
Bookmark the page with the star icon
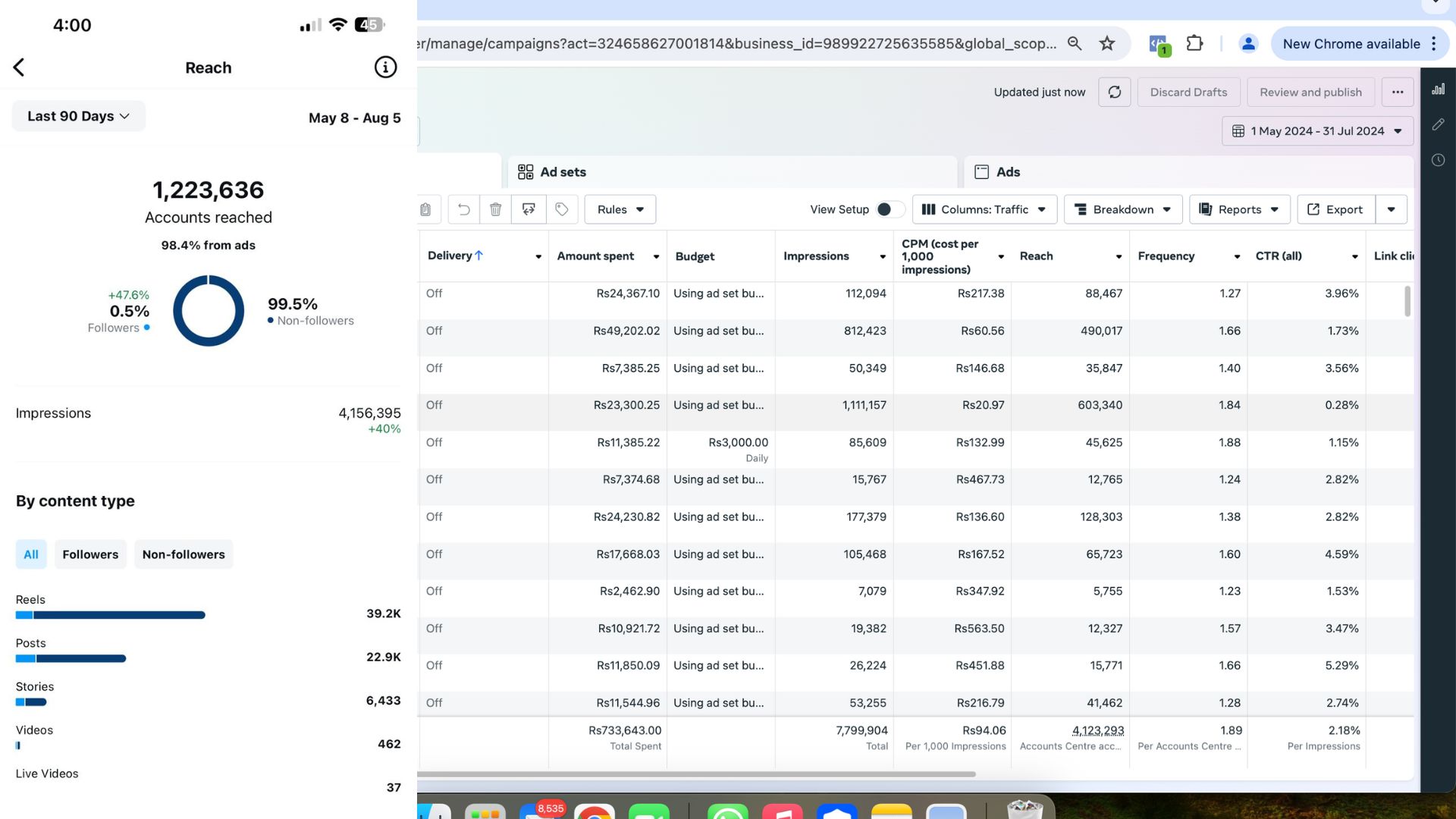1107,43
